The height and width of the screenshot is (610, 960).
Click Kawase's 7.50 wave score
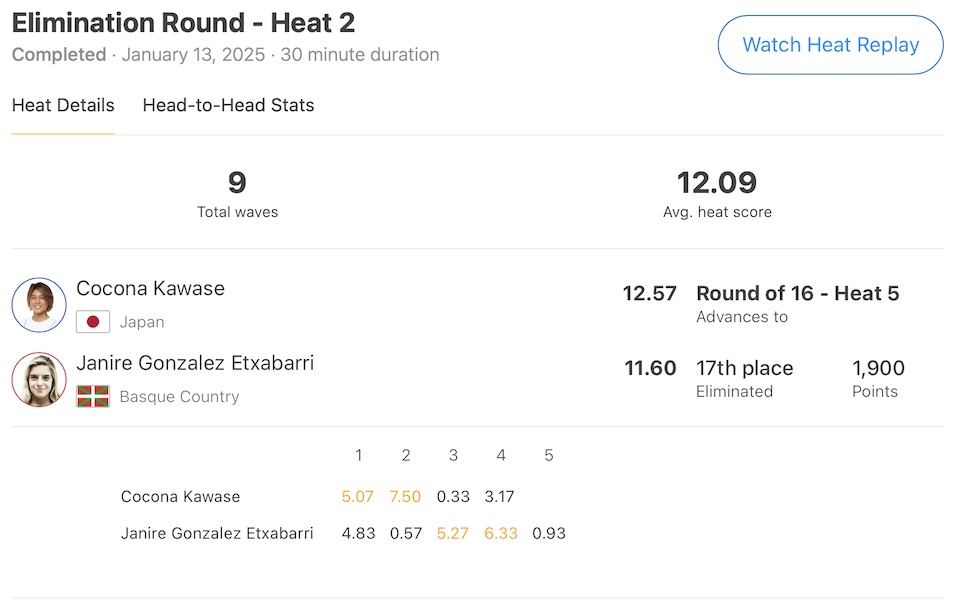click(406, 497)
